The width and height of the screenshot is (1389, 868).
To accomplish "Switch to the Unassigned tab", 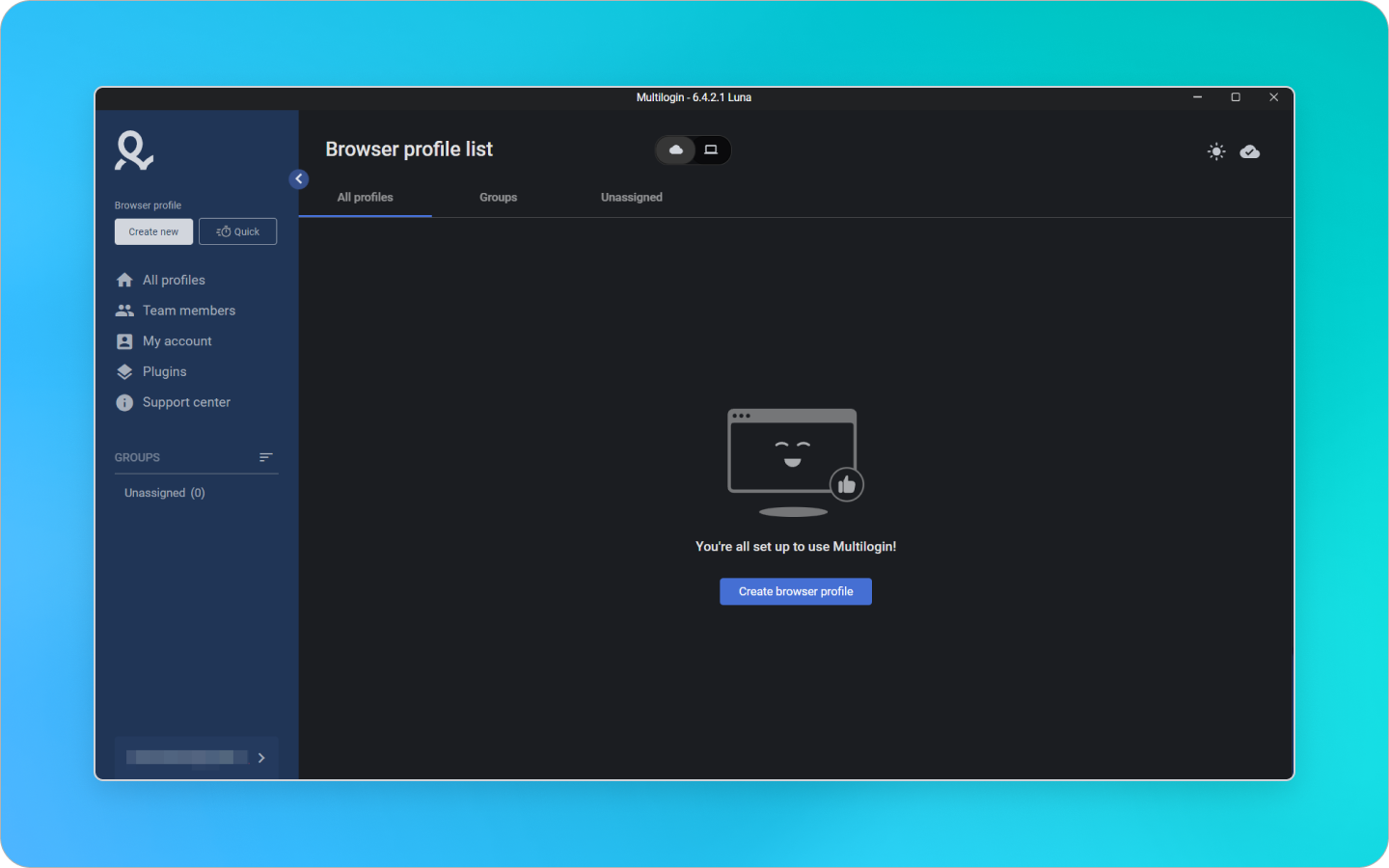I will pyautogui.click(x=631, y=197).
